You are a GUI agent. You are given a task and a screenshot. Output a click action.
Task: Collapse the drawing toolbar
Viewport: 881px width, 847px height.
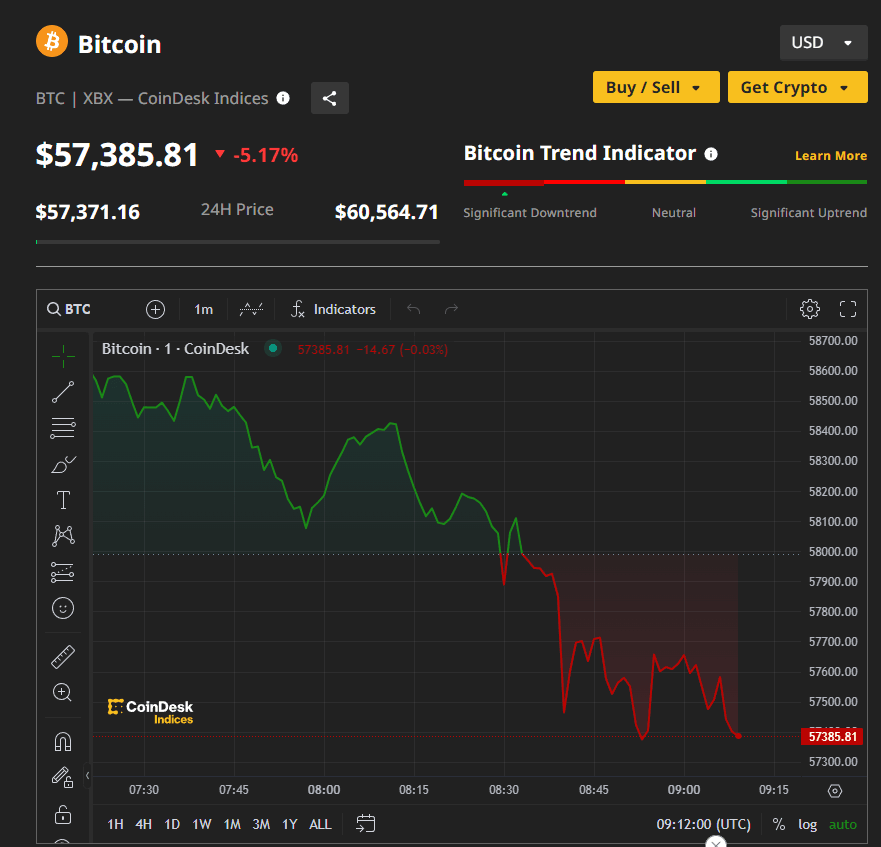click(88, 776)
